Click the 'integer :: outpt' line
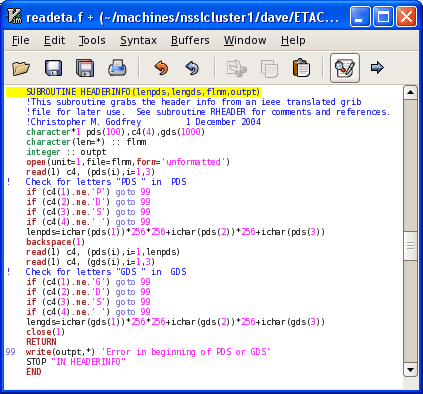423x394 pixels. coord(66,152)
